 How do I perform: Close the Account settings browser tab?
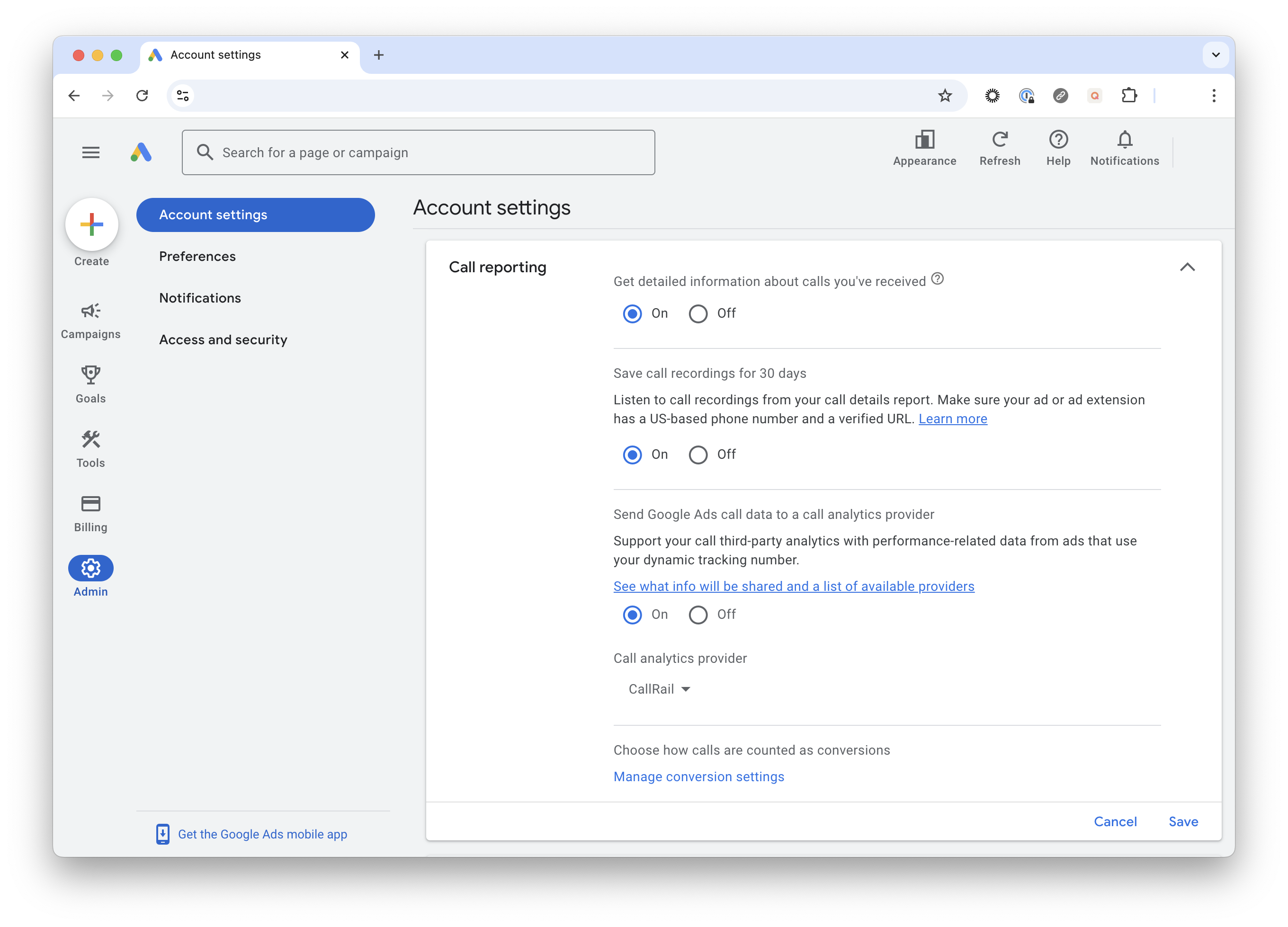coord(345,55)
